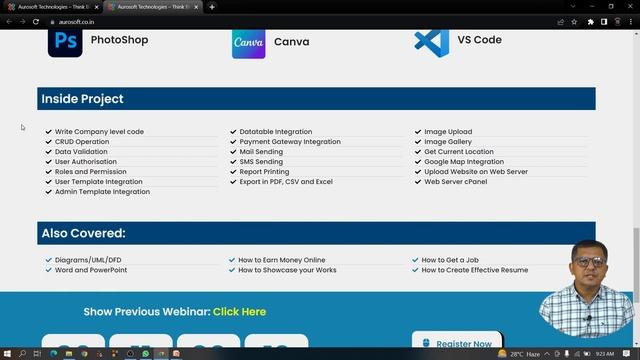
Task: Click the 'Image Upload' list item
Action: (448, 132)
